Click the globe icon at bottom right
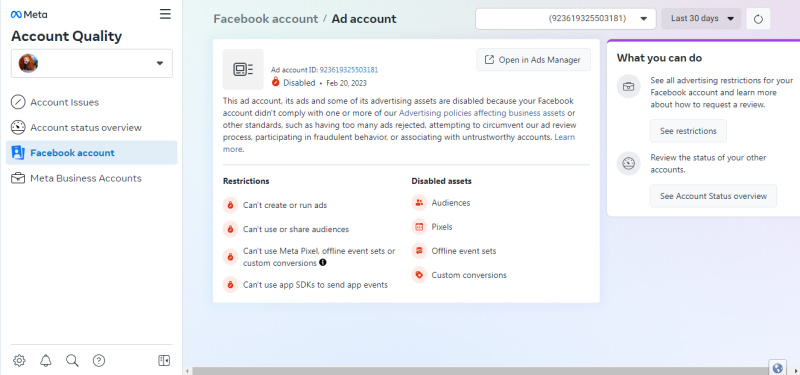Viewport: 800px width, 375px height. [778, 368]
